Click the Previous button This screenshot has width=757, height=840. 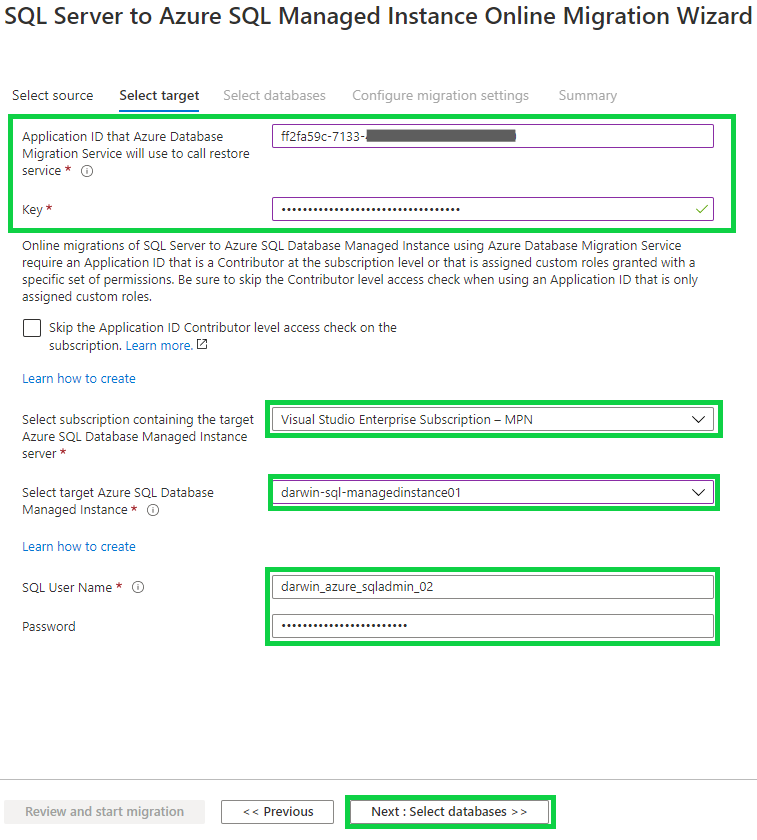(278, 812)
